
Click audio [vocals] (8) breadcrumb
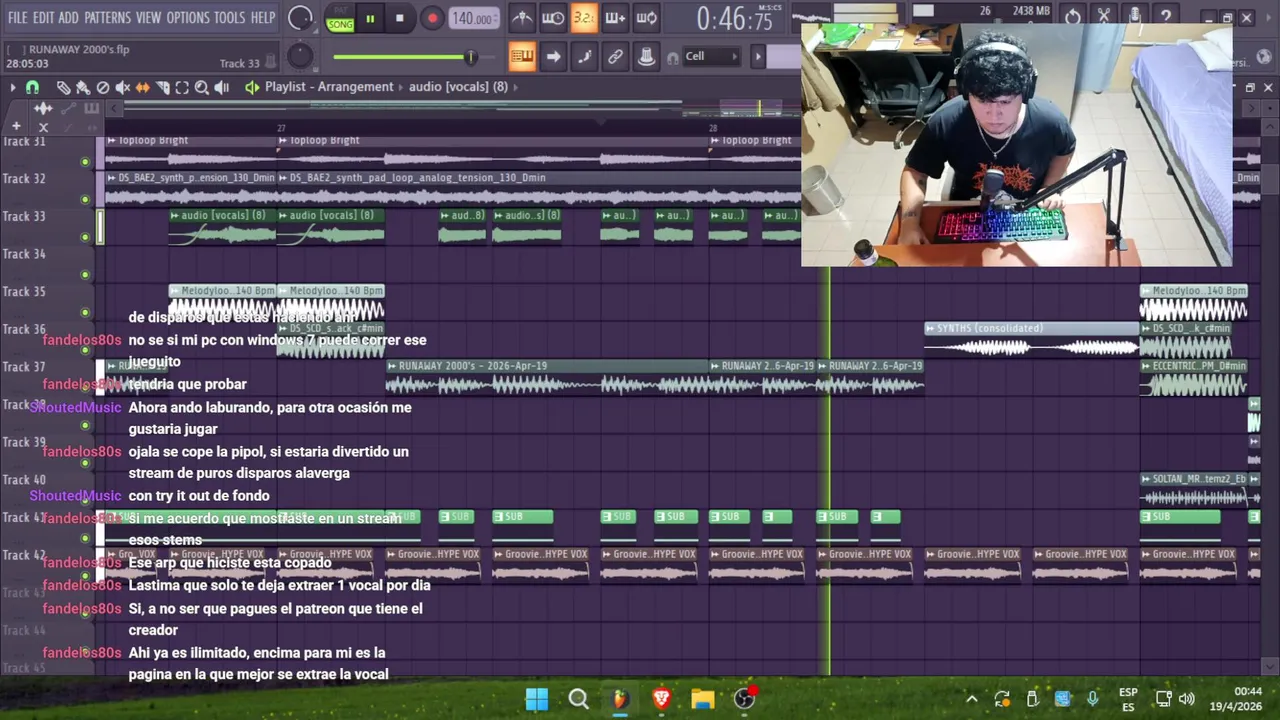[458, 87]
